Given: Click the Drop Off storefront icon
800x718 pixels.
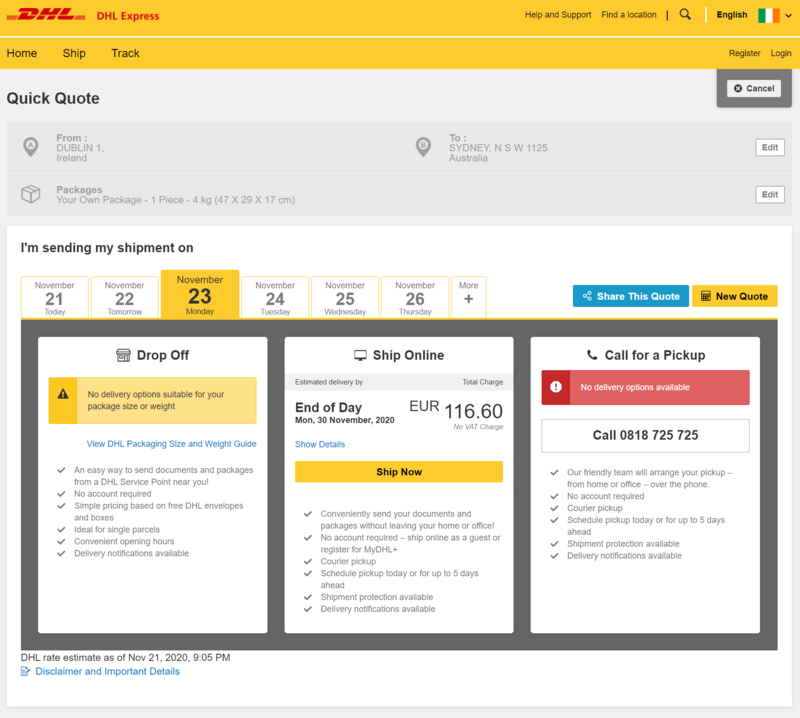Looking at the screenshot, I should coord(123,355).
